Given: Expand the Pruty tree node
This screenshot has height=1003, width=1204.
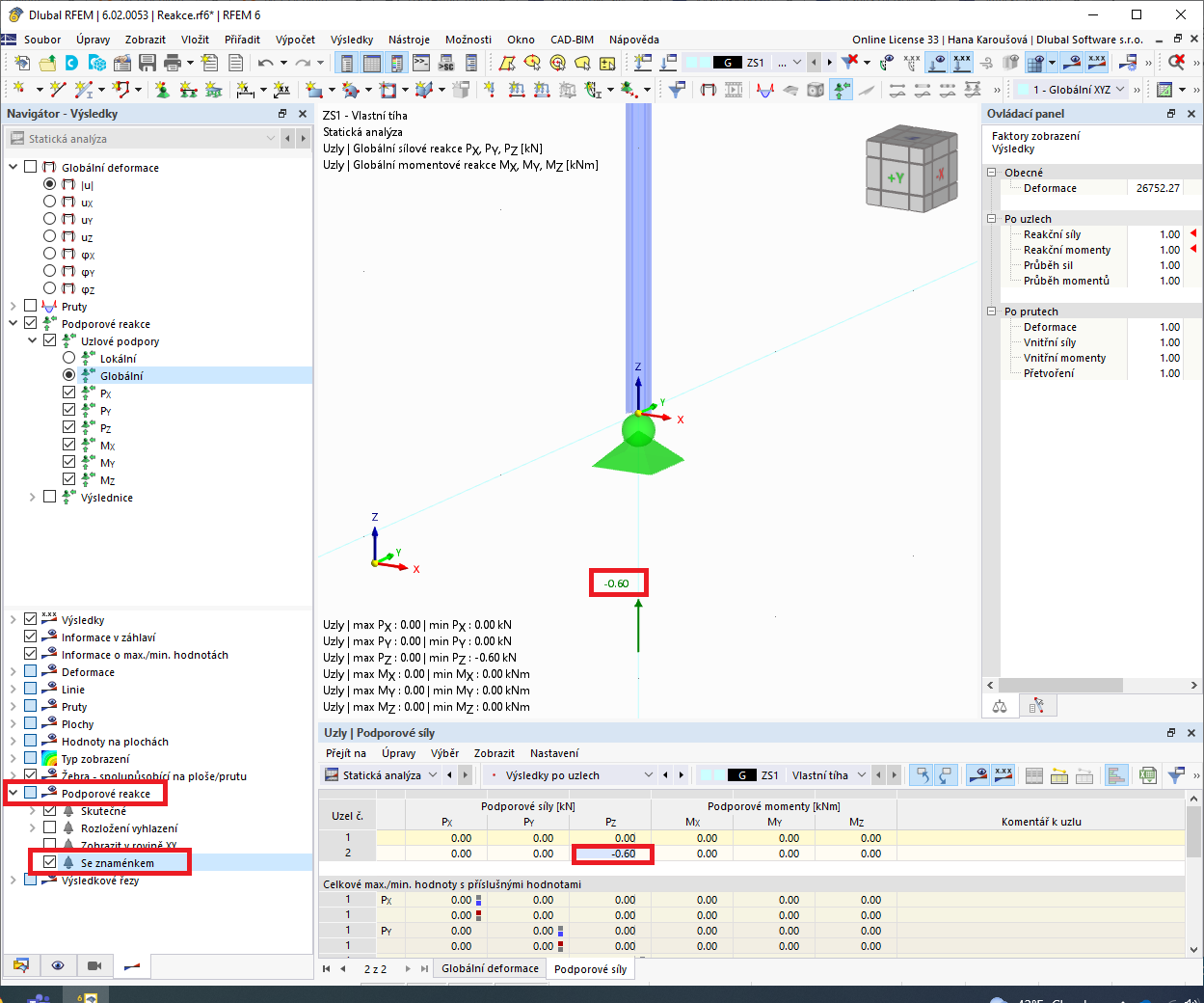Looking at the screenshot, I should click(x=13, y=306).
